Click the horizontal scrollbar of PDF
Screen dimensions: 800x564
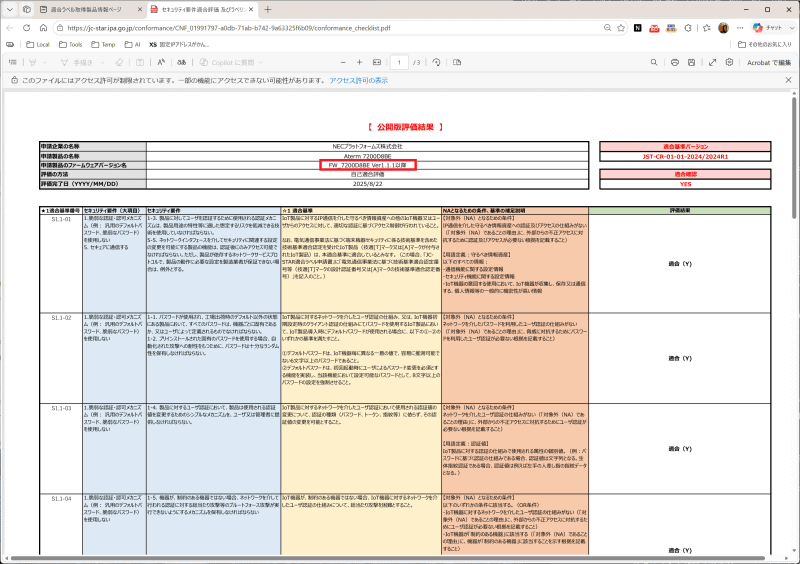388,558
